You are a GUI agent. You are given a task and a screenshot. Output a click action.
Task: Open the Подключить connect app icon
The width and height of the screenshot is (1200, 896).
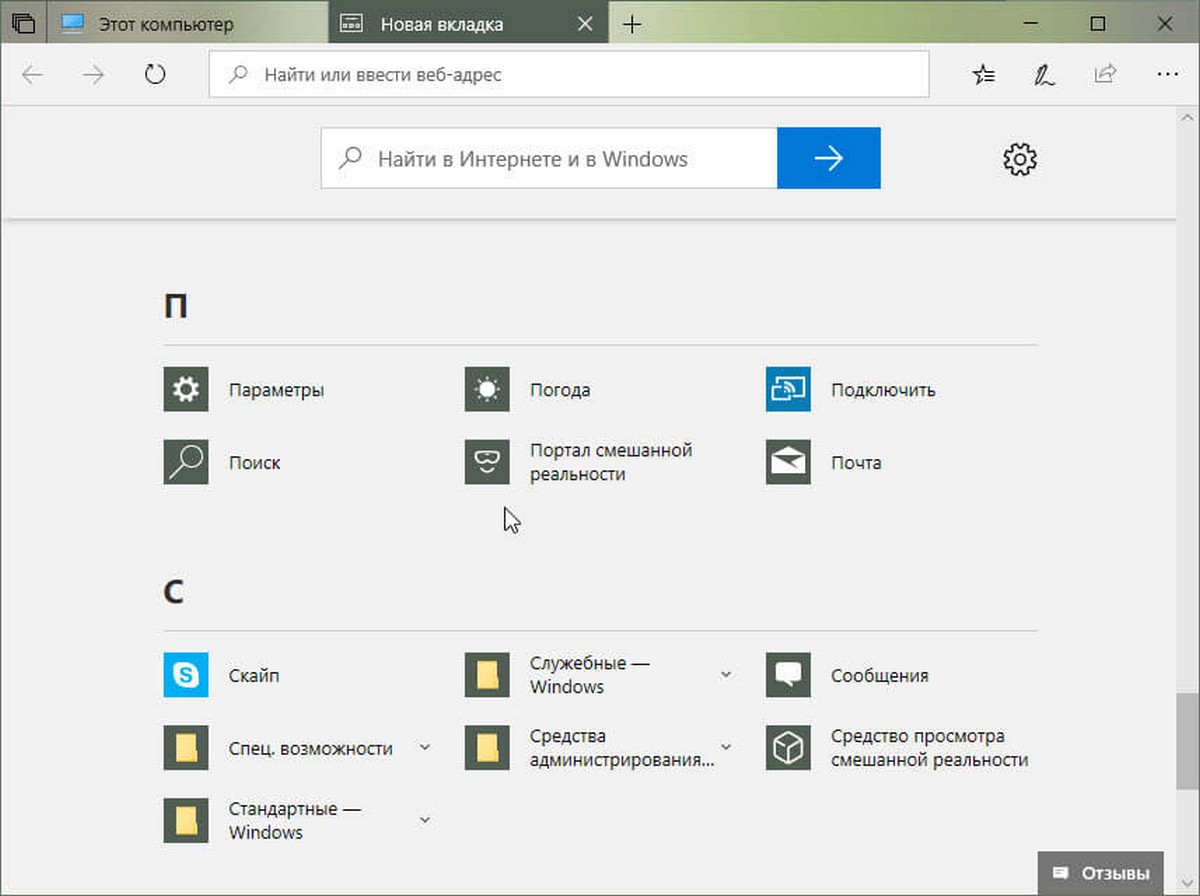[x=788, y=389]
